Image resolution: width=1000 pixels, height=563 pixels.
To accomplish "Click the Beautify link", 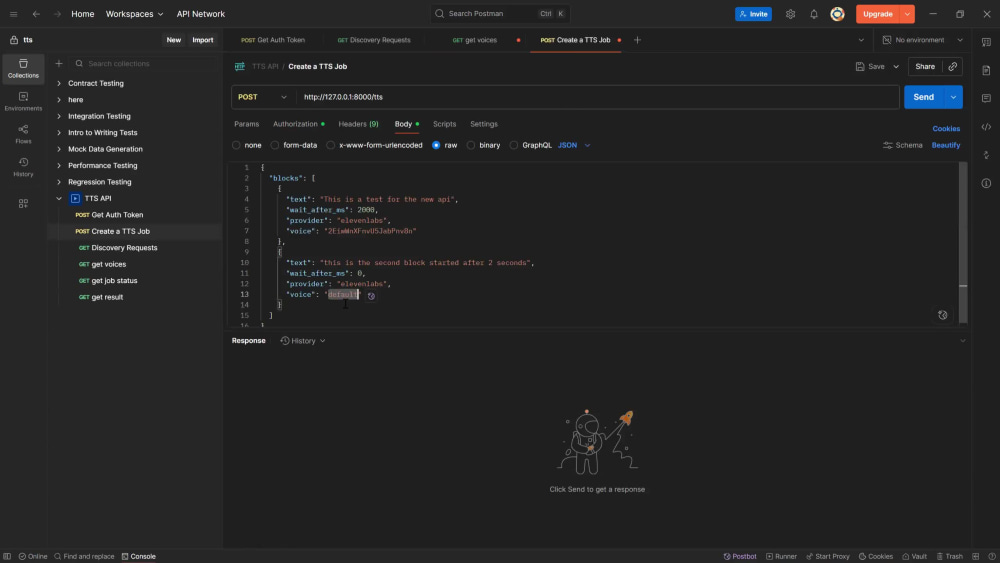I will tap(946, 145).
